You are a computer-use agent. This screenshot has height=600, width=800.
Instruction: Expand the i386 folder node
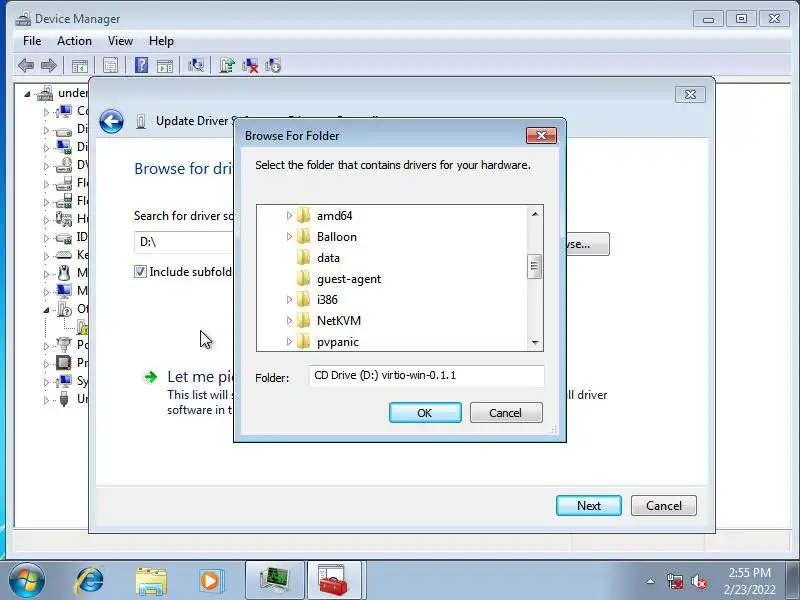tap(289, 299)
